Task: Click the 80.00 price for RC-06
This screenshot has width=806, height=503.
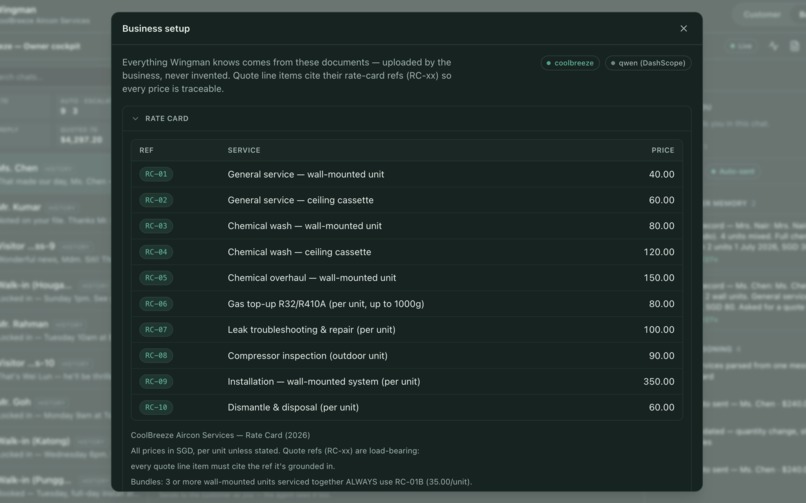Action: [662, 304]
